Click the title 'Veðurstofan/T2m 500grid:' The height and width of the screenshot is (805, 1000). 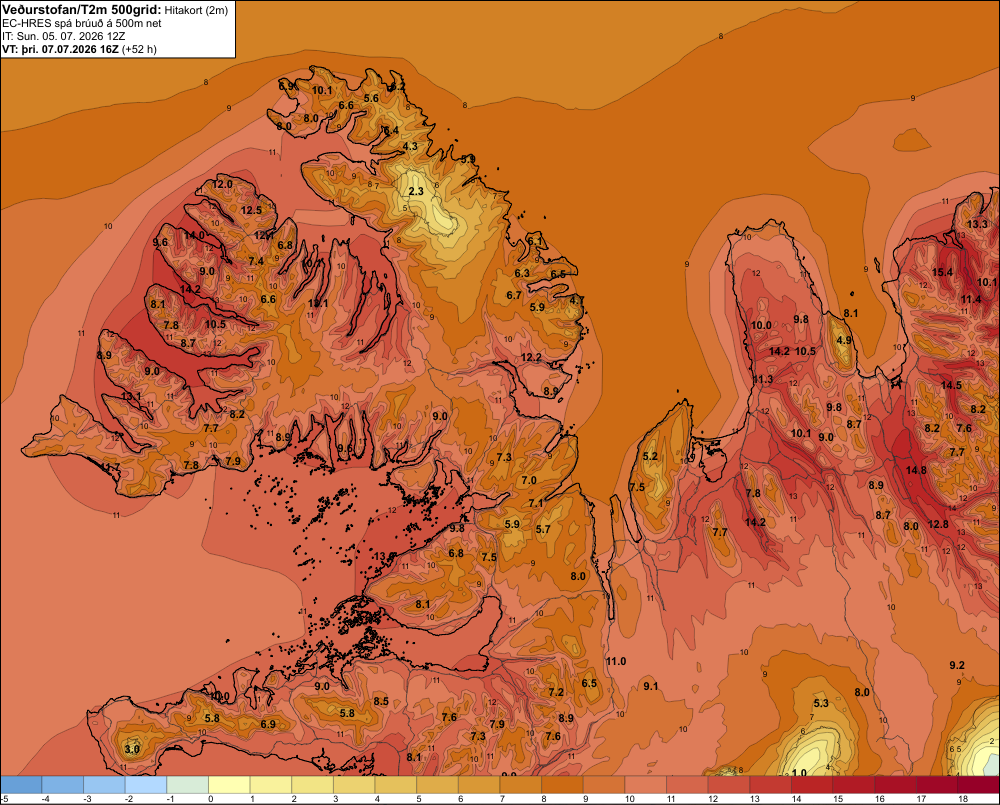coord(82,9)
